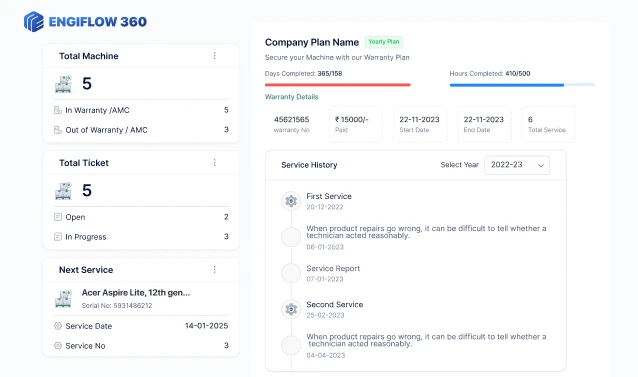This screenshot has width=638, height=377.
Task: Click the Service History heading
Action: [309, 165]
